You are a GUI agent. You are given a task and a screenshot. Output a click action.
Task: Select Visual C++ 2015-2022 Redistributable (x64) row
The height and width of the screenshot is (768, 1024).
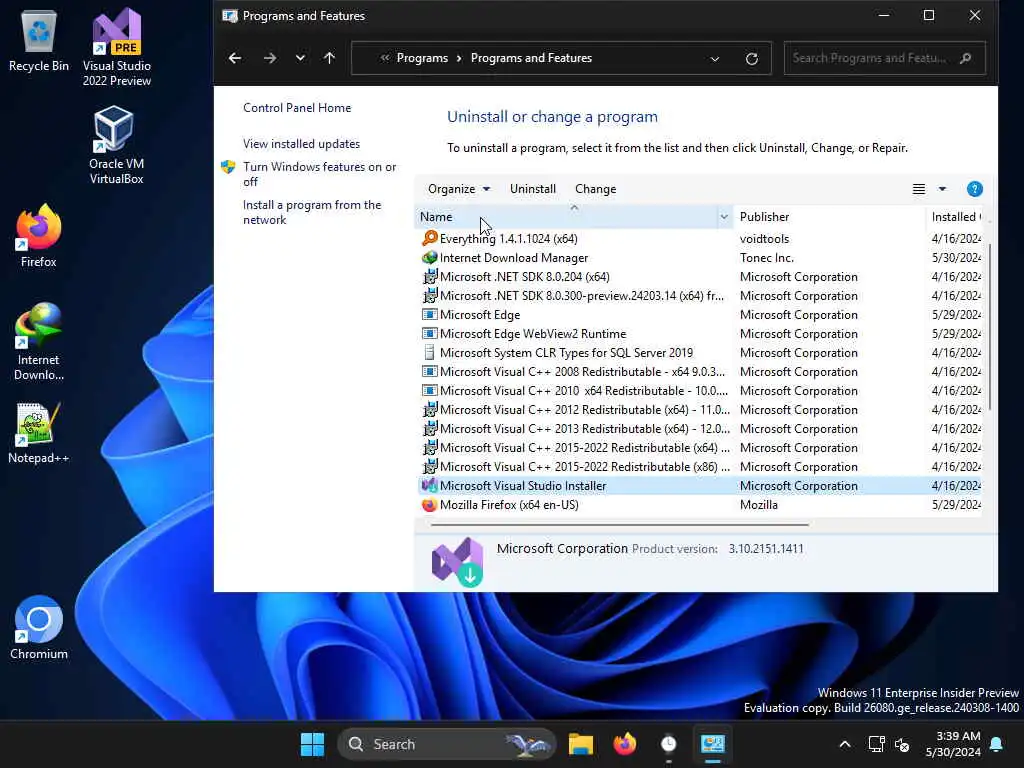[700, 447]
